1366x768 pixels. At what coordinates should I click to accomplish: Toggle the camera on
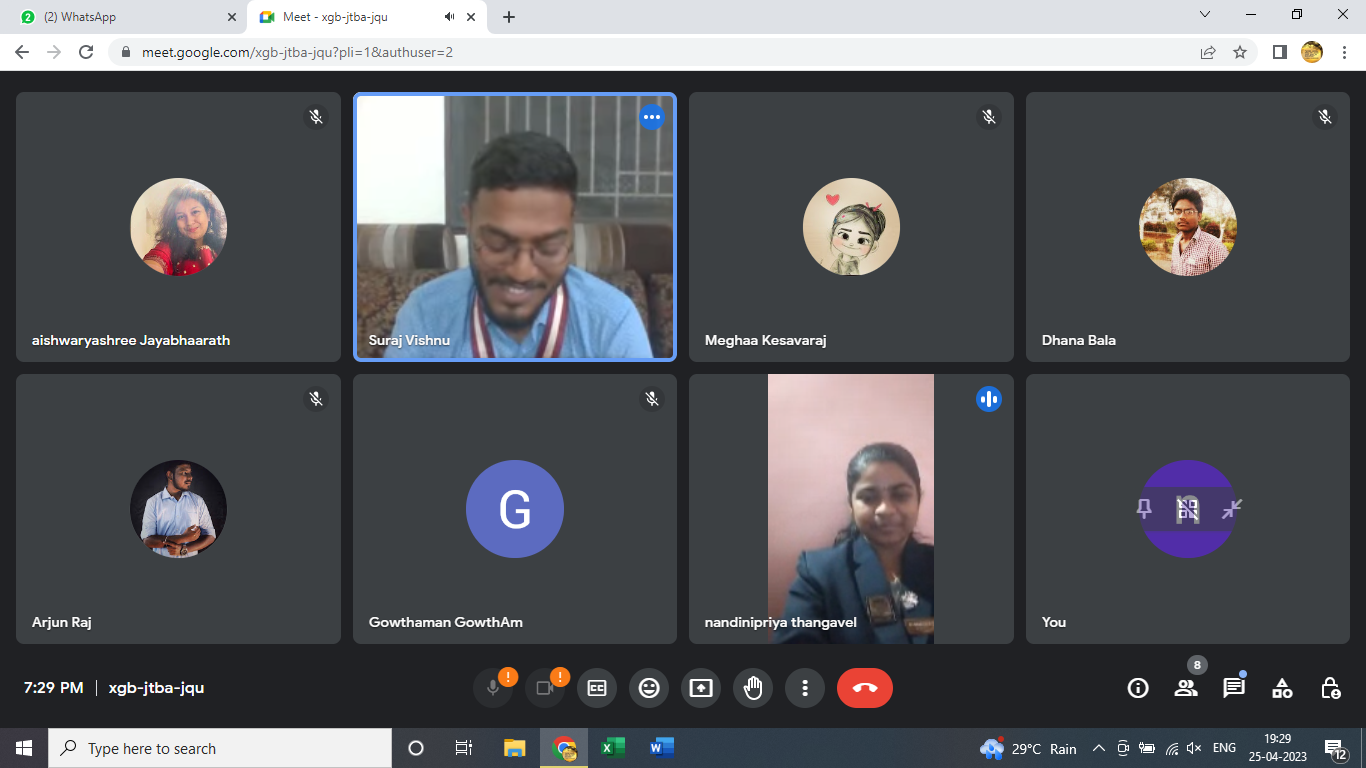tap(545, 688)
